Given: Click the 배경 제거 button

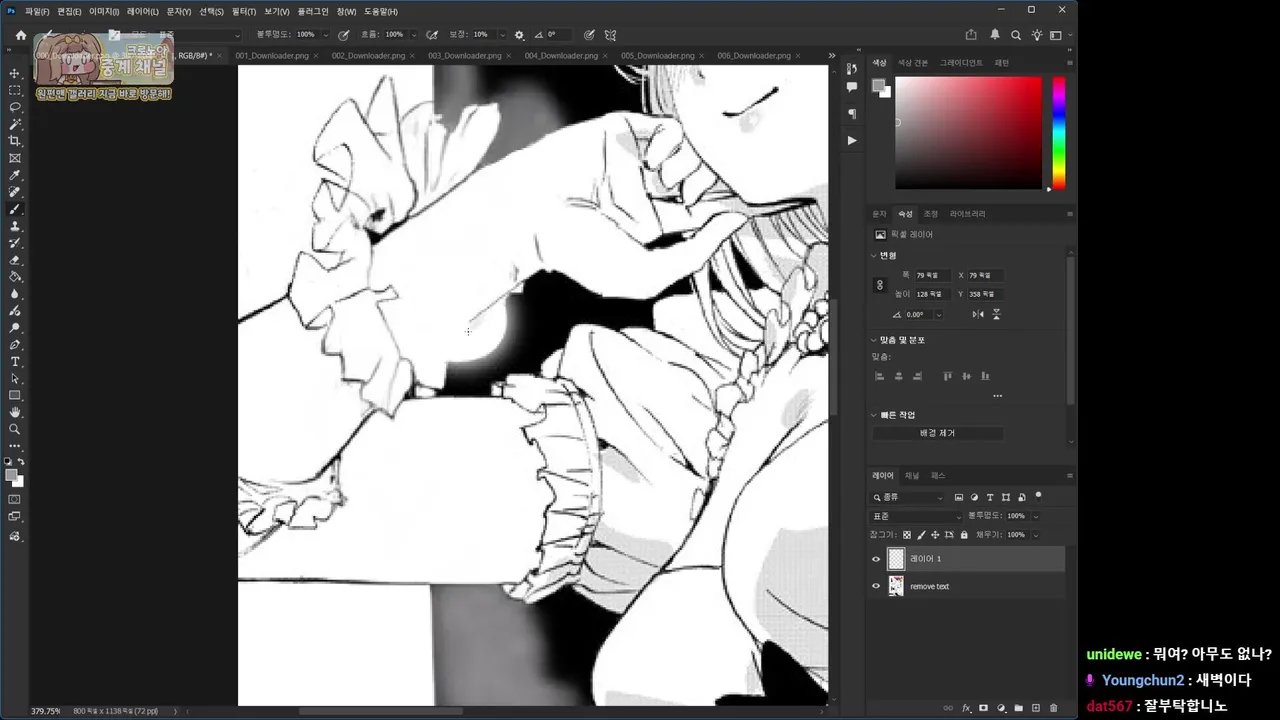Looking at the screenshot, I should pos(938,433).
